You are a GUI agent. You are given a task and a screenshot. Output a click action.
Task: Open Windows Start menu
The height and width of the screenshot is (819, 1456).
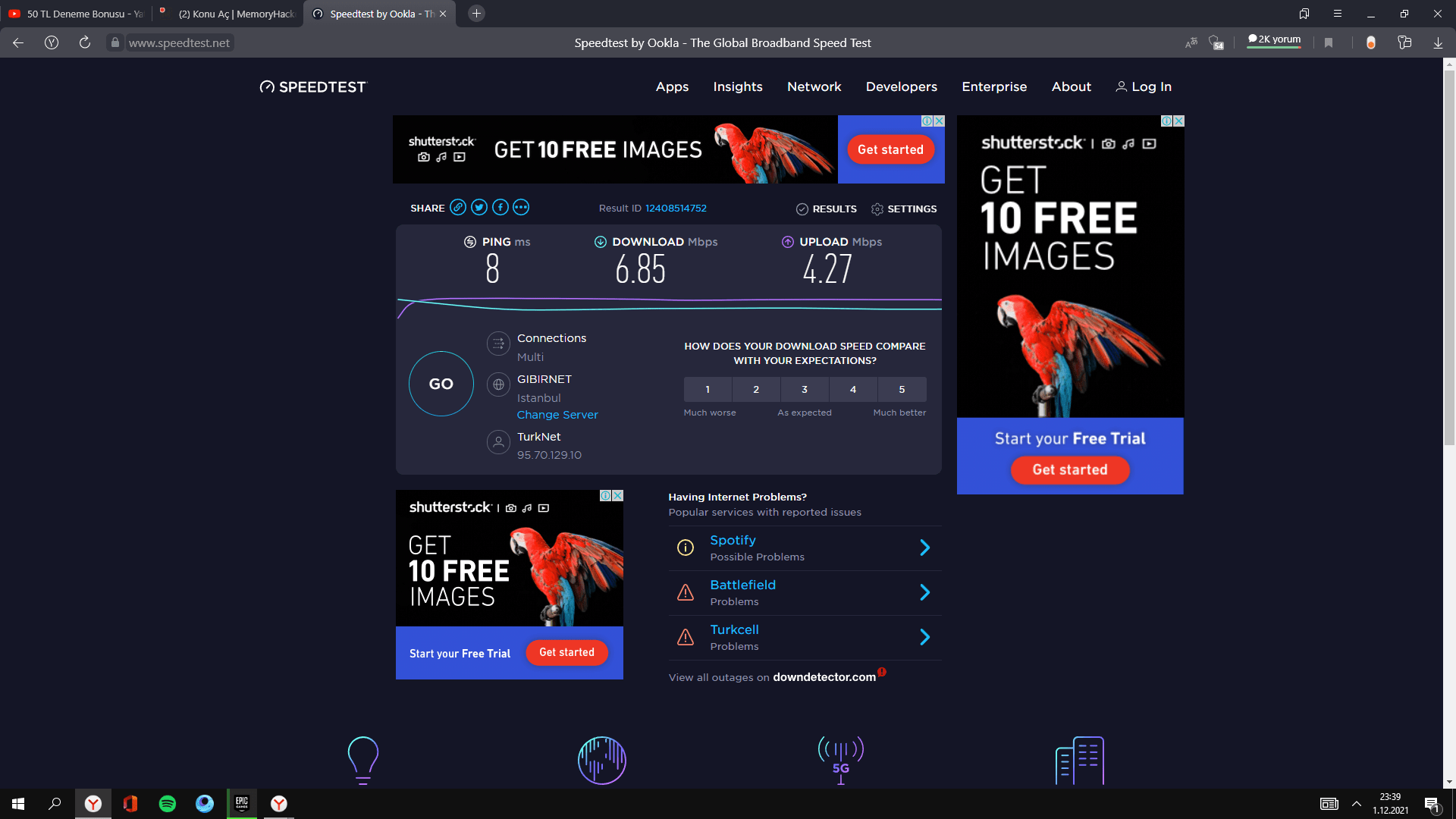[x=18, y=804]
